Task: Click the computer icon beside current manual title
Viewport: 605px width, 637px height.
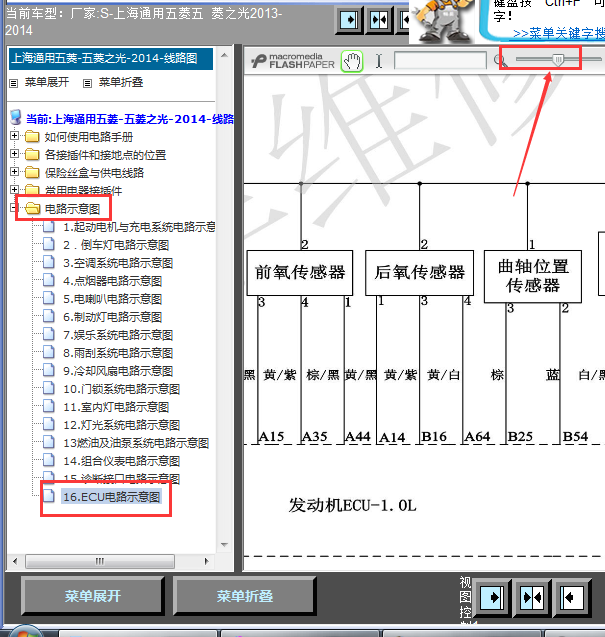Action: coord(15,117)
